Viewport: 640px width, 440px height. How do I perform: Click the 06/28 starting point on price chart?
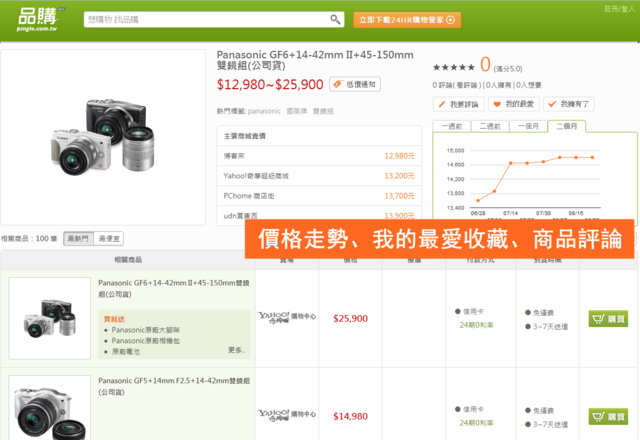click(x=478, y=200)
